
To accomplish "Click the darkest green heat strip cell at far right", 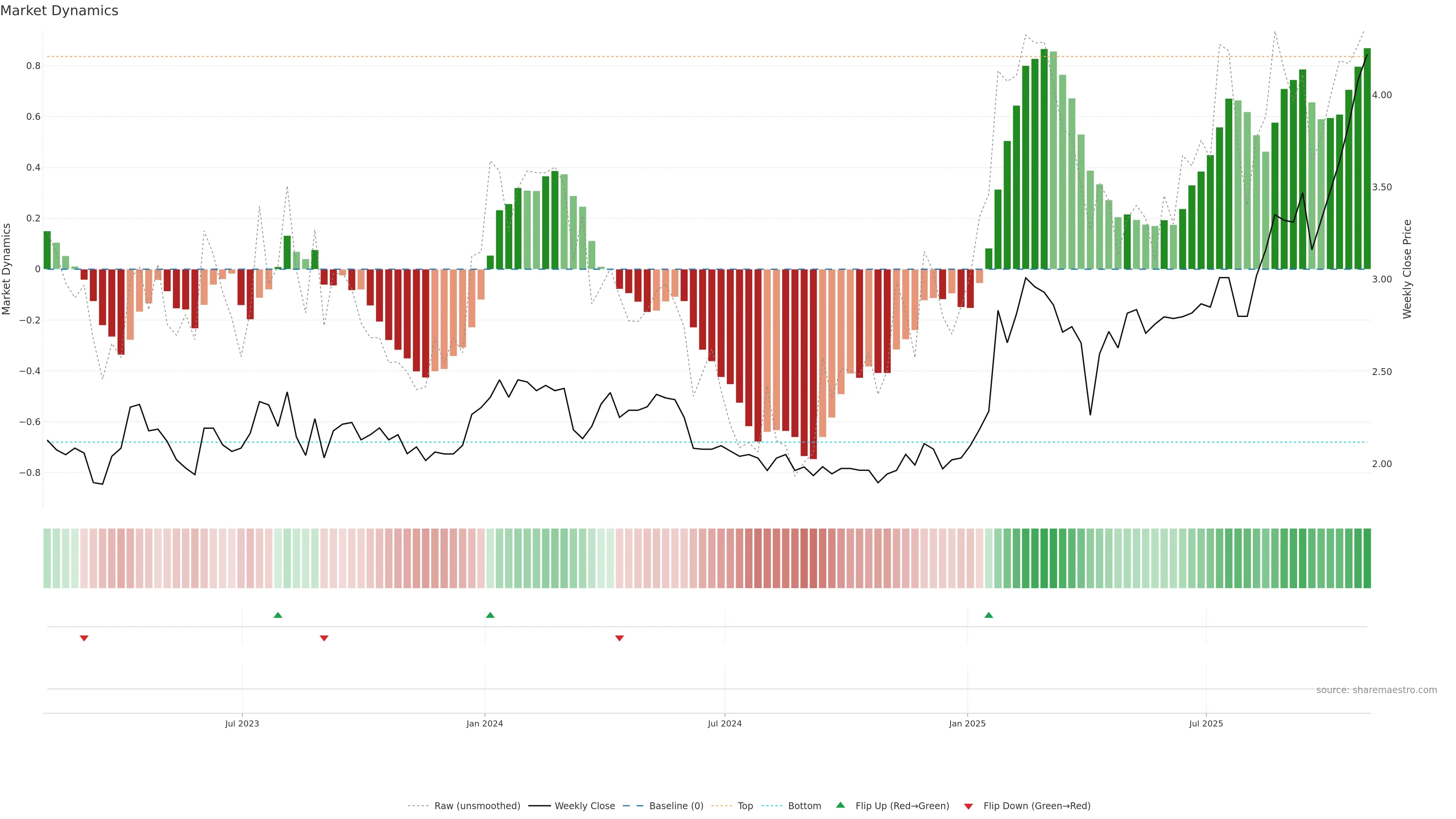I will [x=1367, y=558].
